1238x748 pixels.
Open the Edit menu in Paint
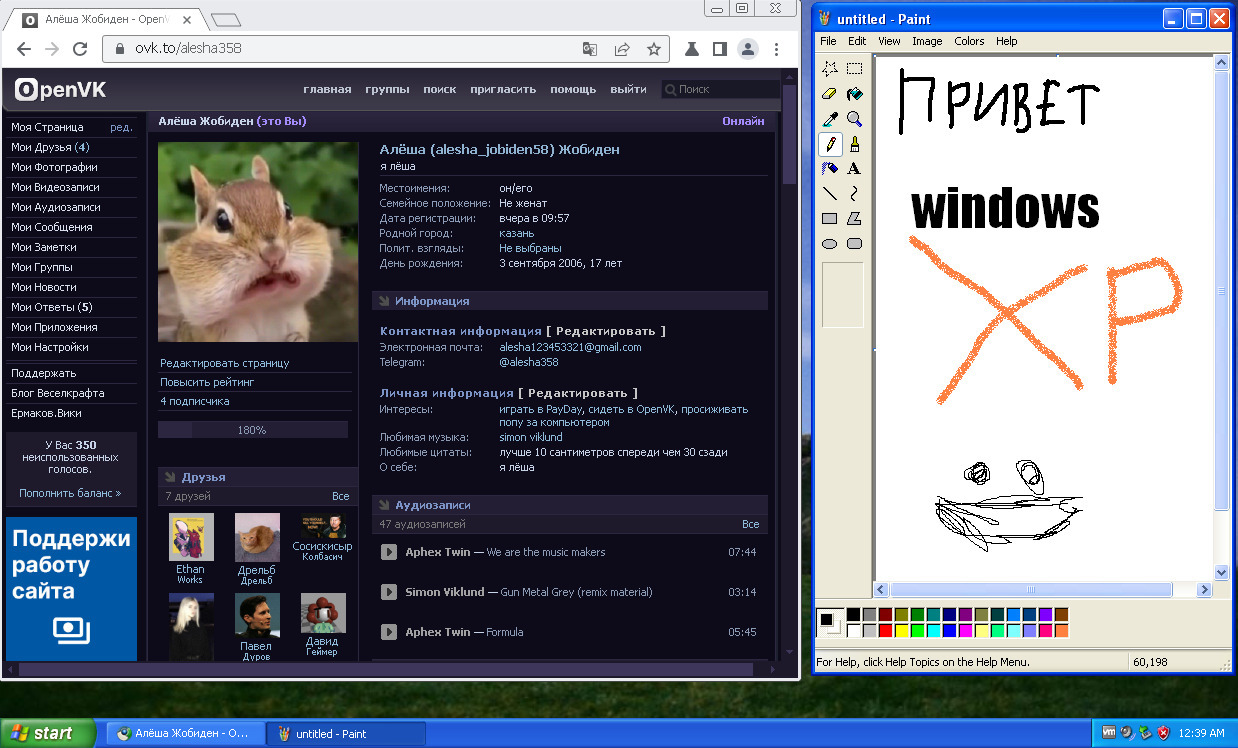[x=857, y=41]
